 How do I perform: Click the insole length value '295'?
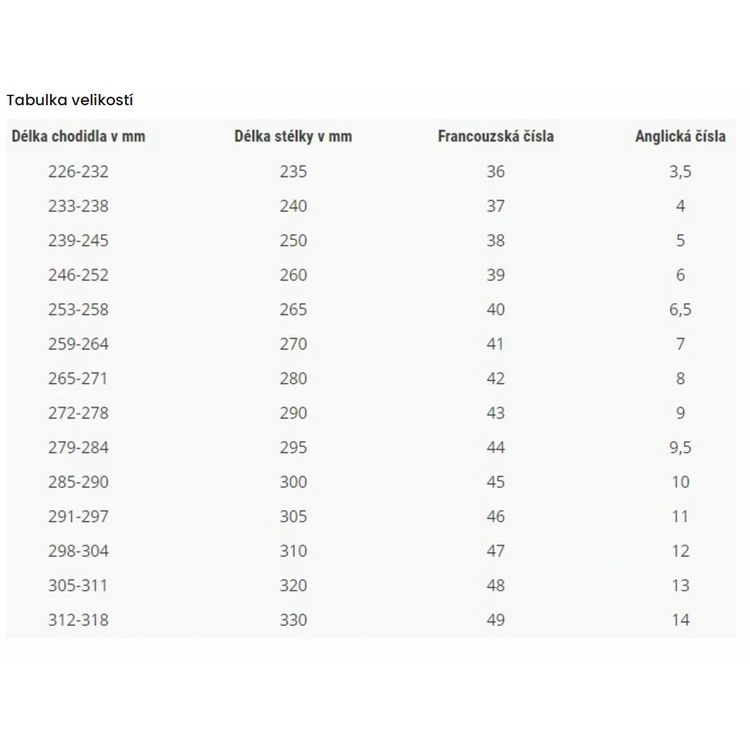(x=293, y=448)
